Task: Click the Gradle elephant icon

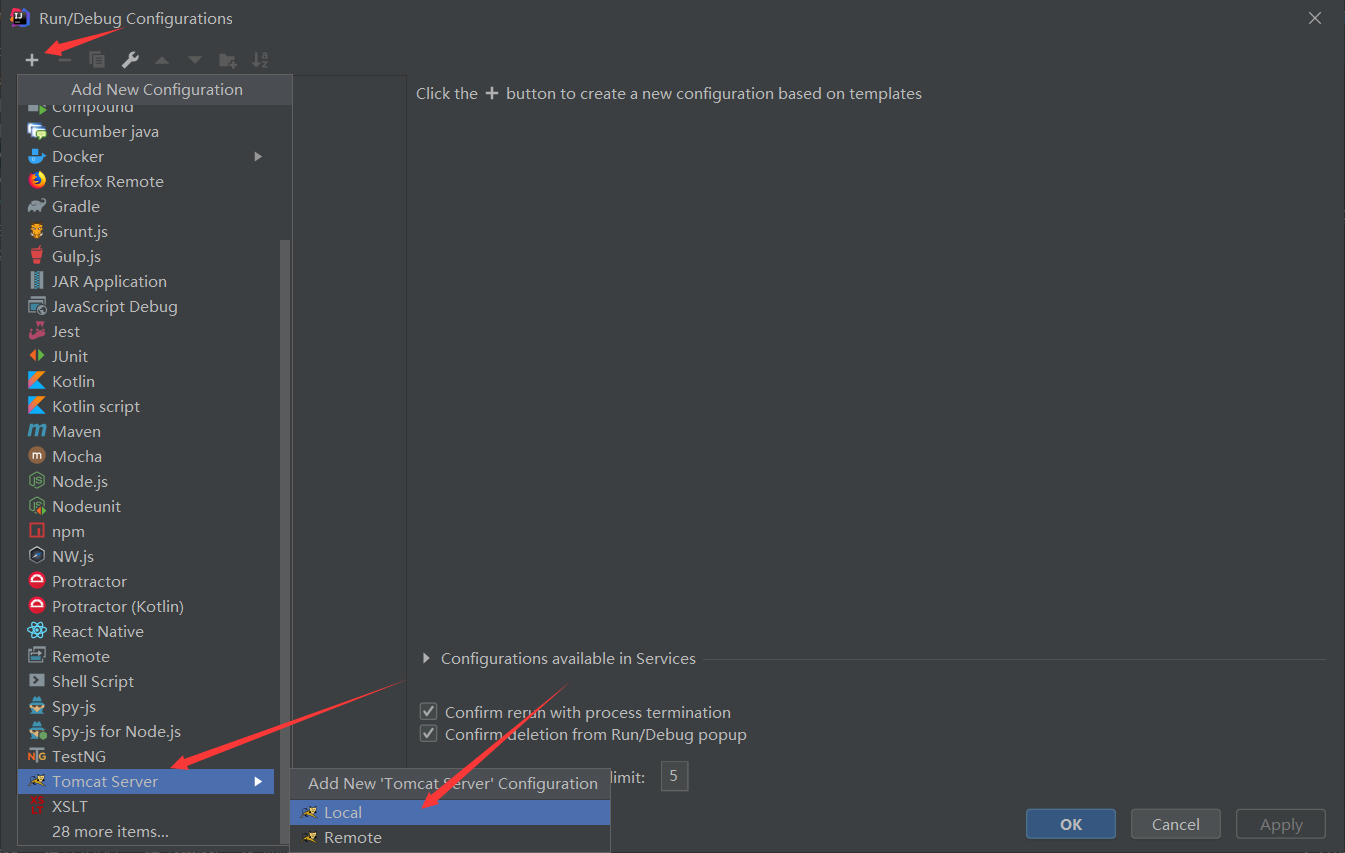Action: tap(37, 206)
